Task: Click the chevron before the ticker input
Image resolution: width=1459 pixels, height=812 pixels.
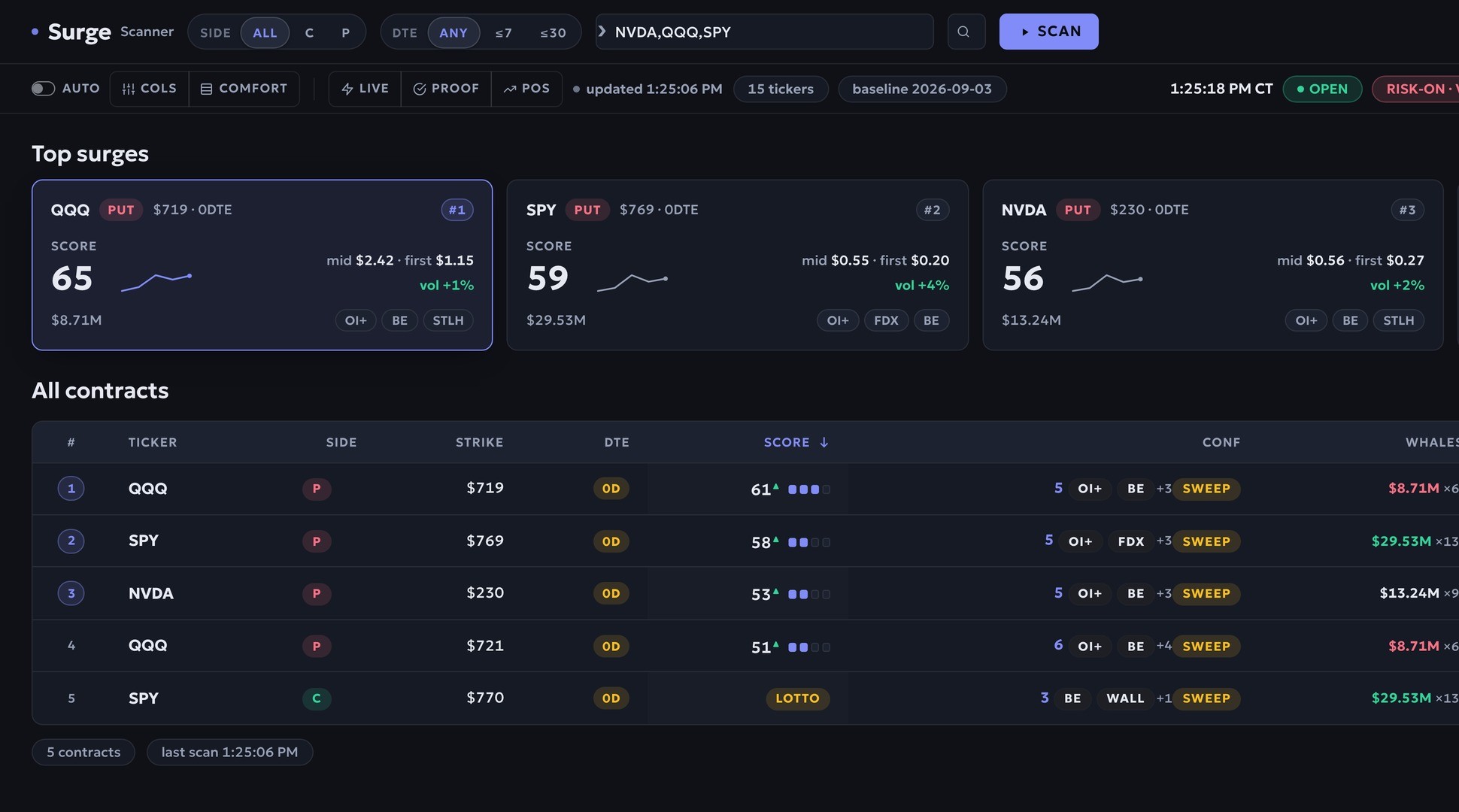Action: (602, 32)
